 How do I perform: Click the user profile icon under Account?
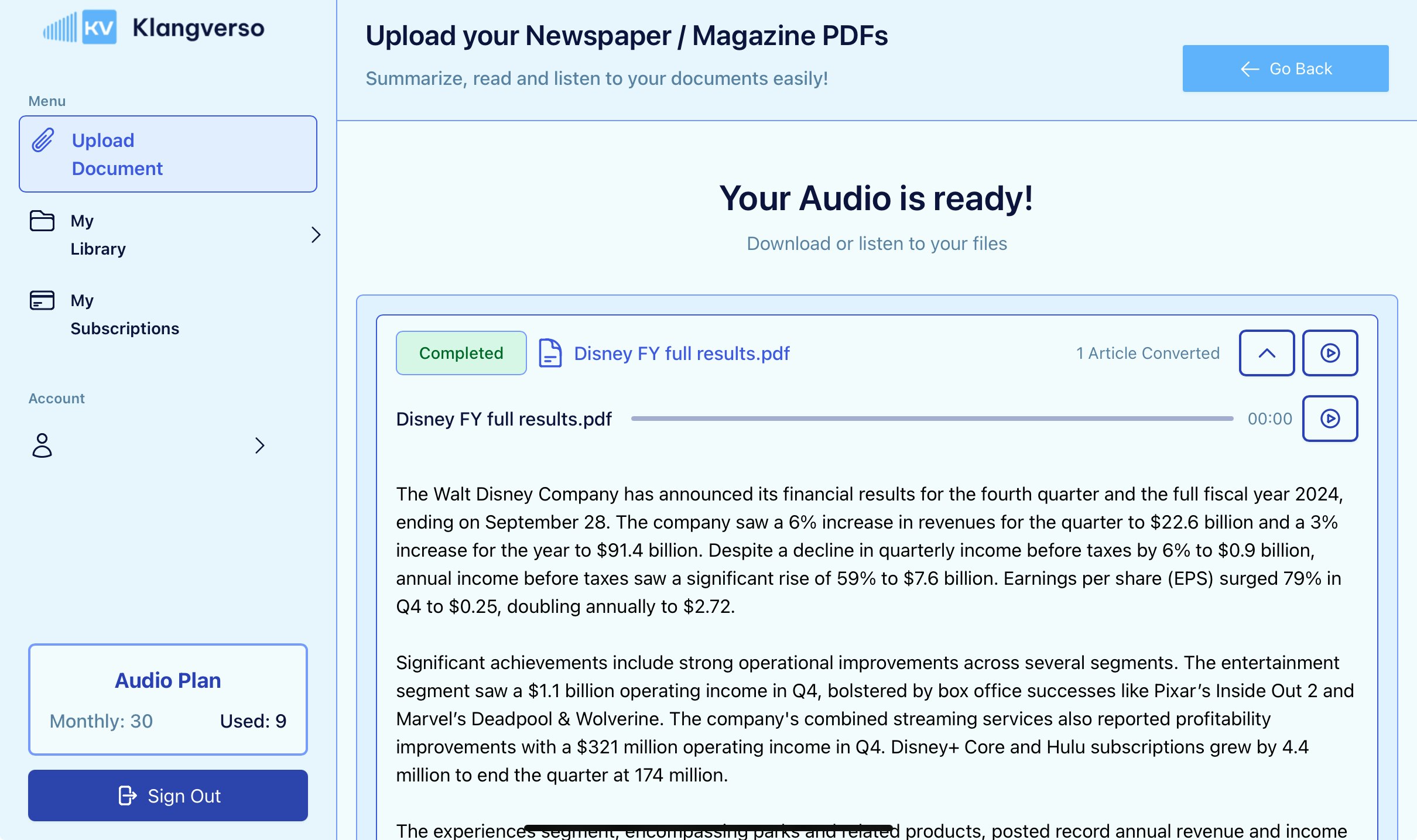coord(42,445)
